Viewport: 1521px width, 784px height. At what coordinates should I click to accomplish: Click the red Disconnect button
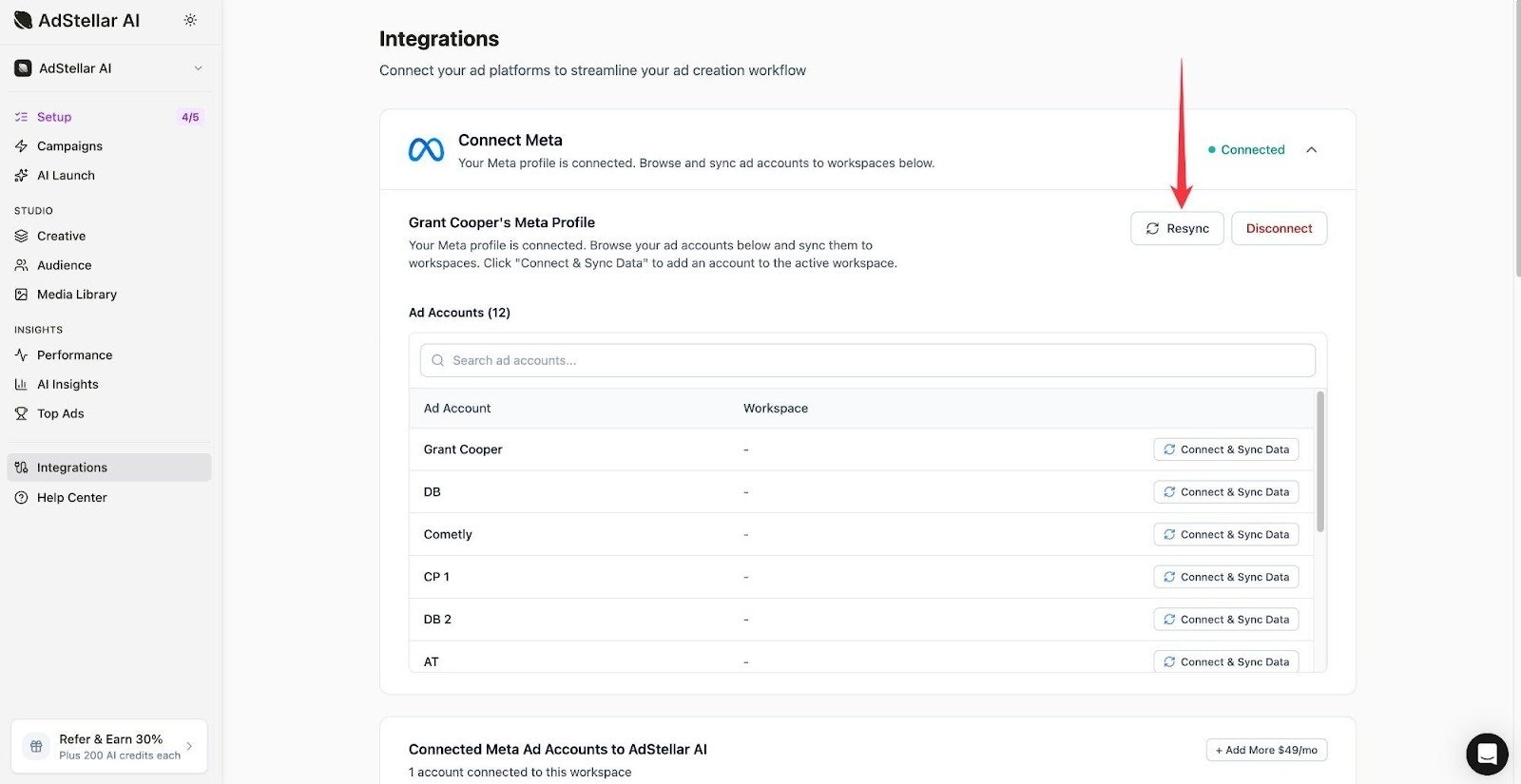point(1279,229)
